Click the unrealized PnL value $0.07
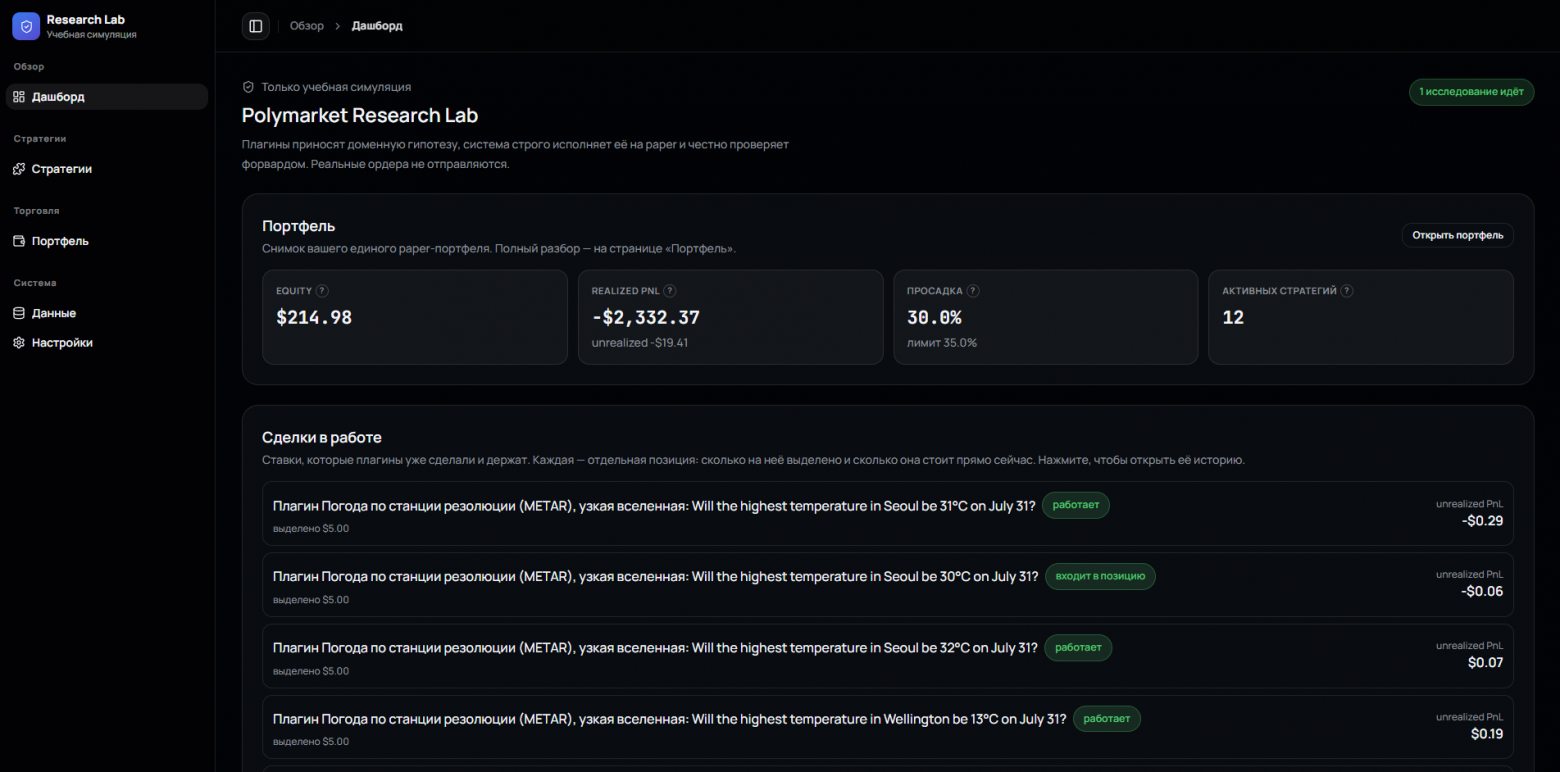 1486,663
